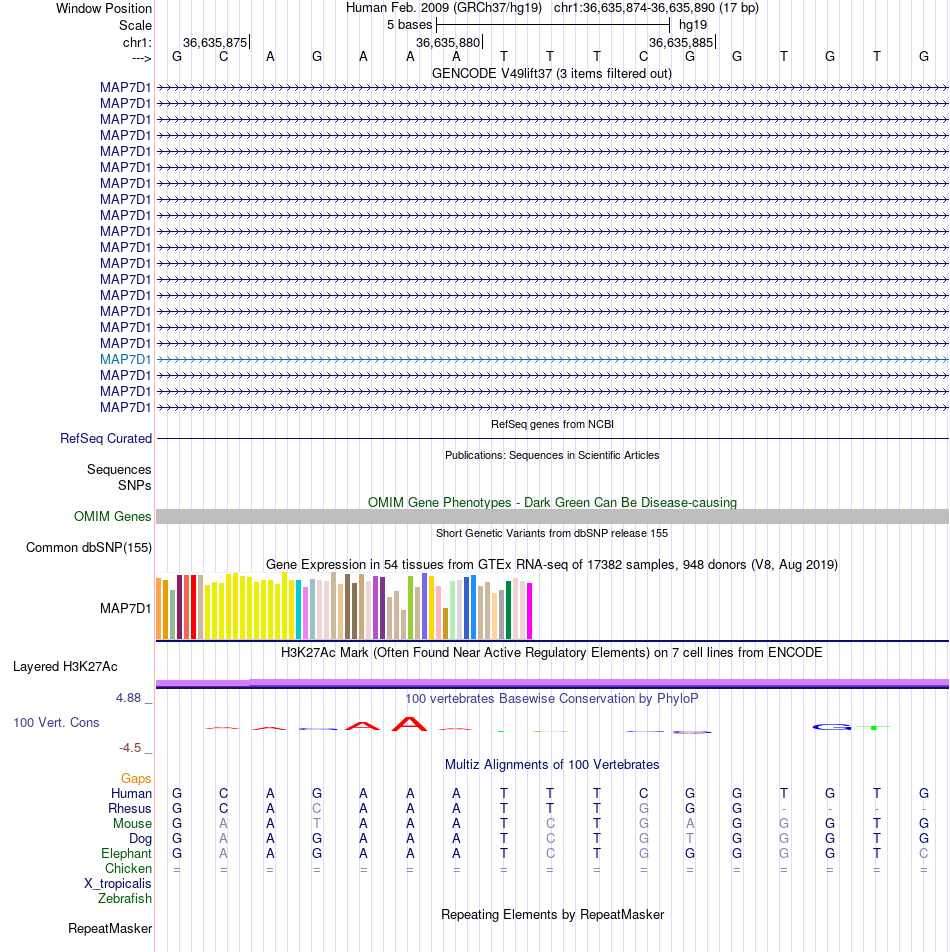Open OMIM Gene Phenotypes track title
Viewport: 950px width, 952px height.
(x=552, y=503)
